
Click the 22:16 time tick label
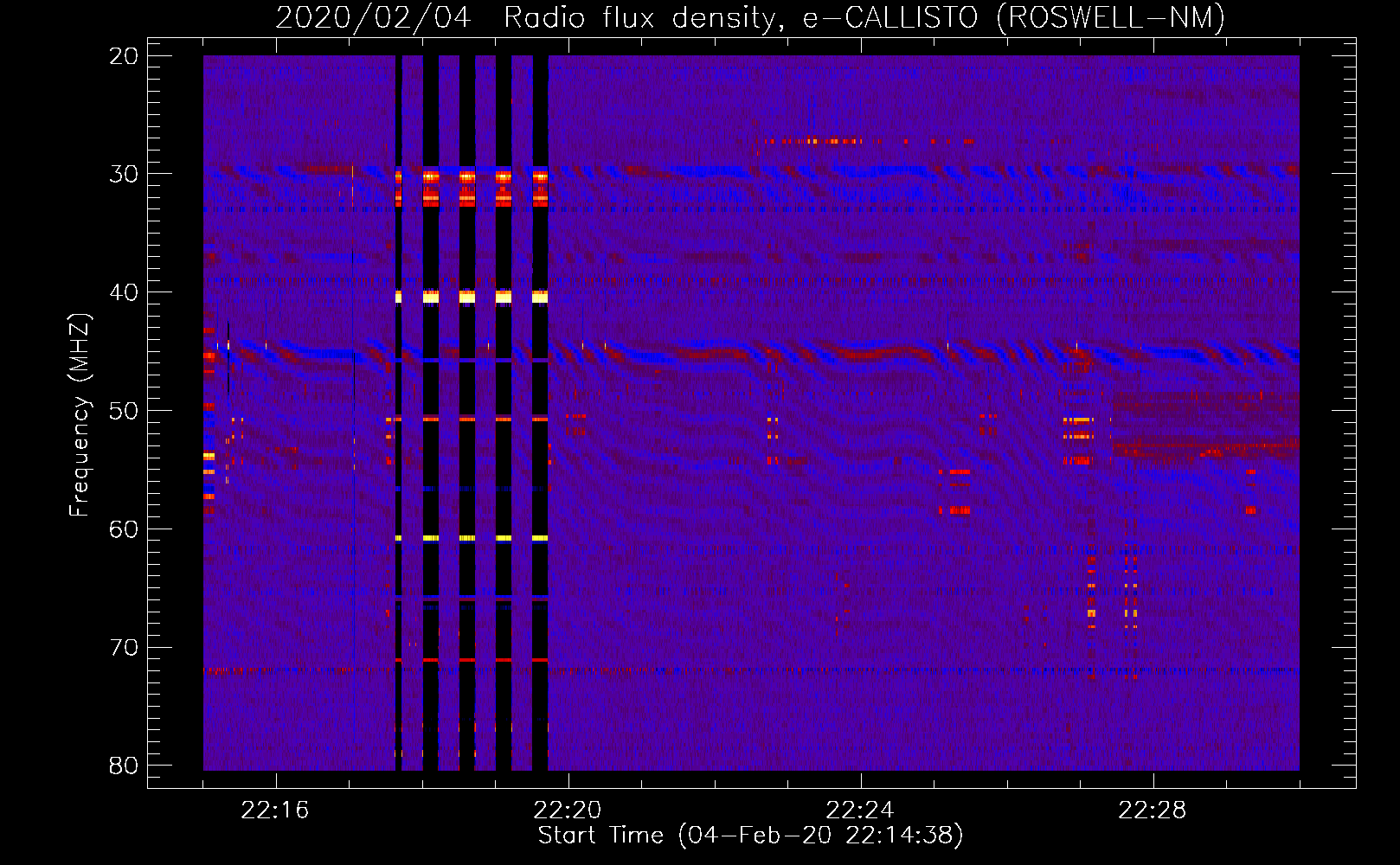click(275, 811)
